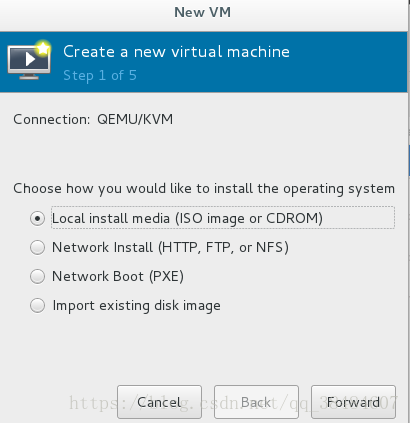The image size is (410, 423).
Task: Click the 'Connection: QEMU/KVM' text
Action: pyautogui.click(x=93, y=119)
